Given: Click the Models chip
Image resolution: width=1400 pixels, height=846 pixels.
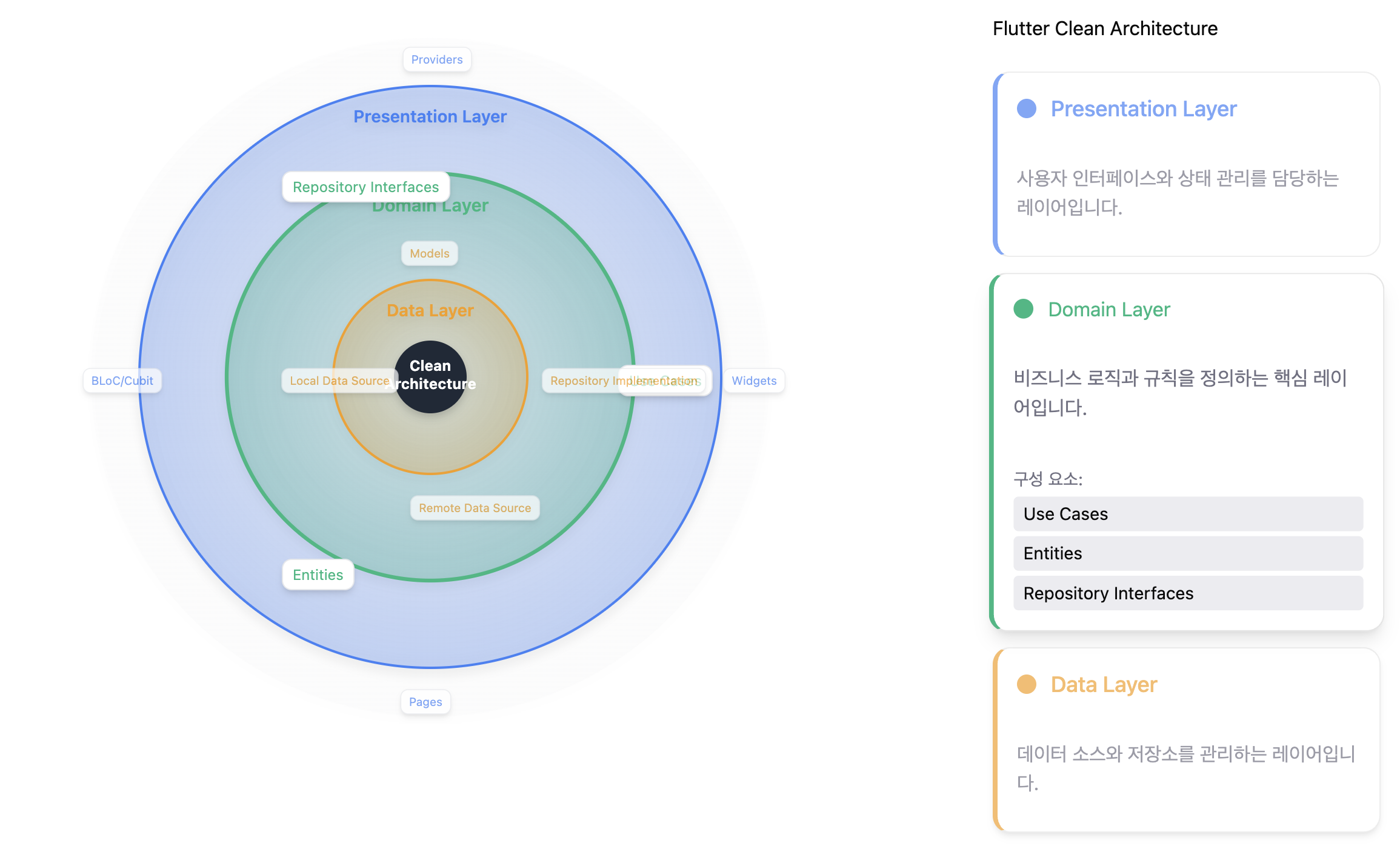Looking at the screenshot, I should pos(429,253).
